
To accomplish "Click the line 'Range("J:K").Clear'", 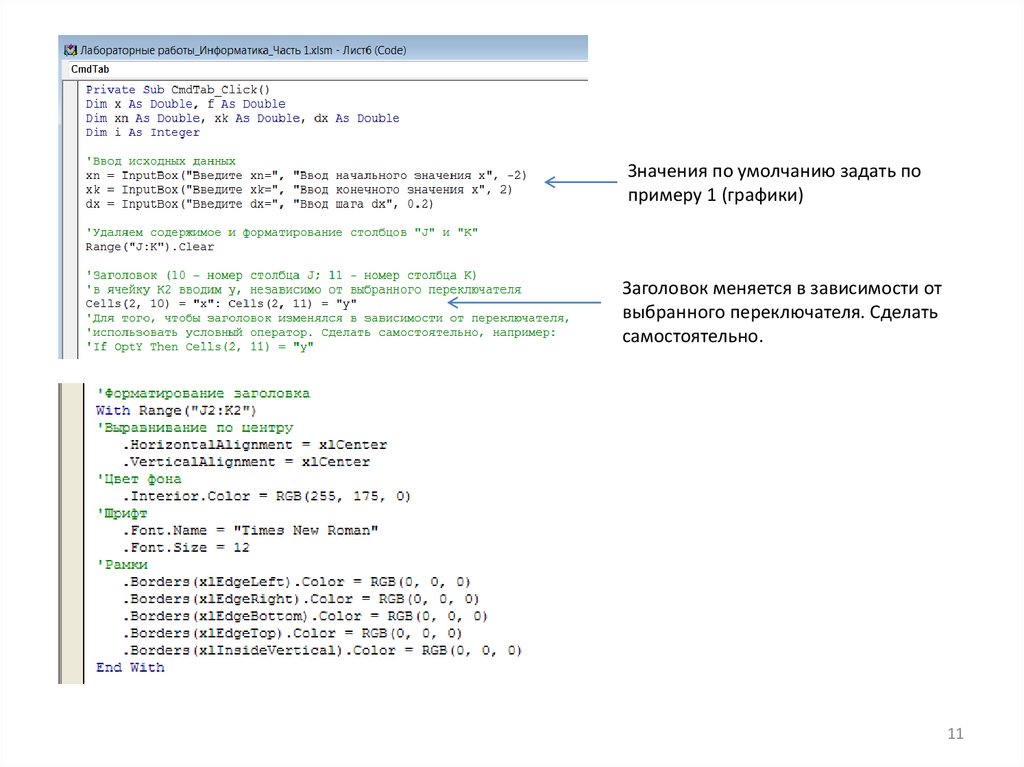I will tap(150, 247).
